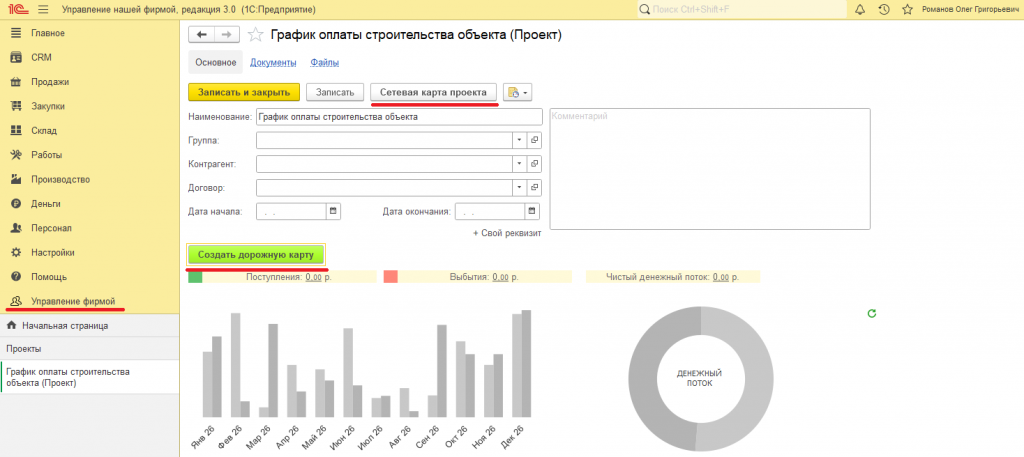Open the reports dropdown button
The image size is (1024, 457).
point(517,93)
